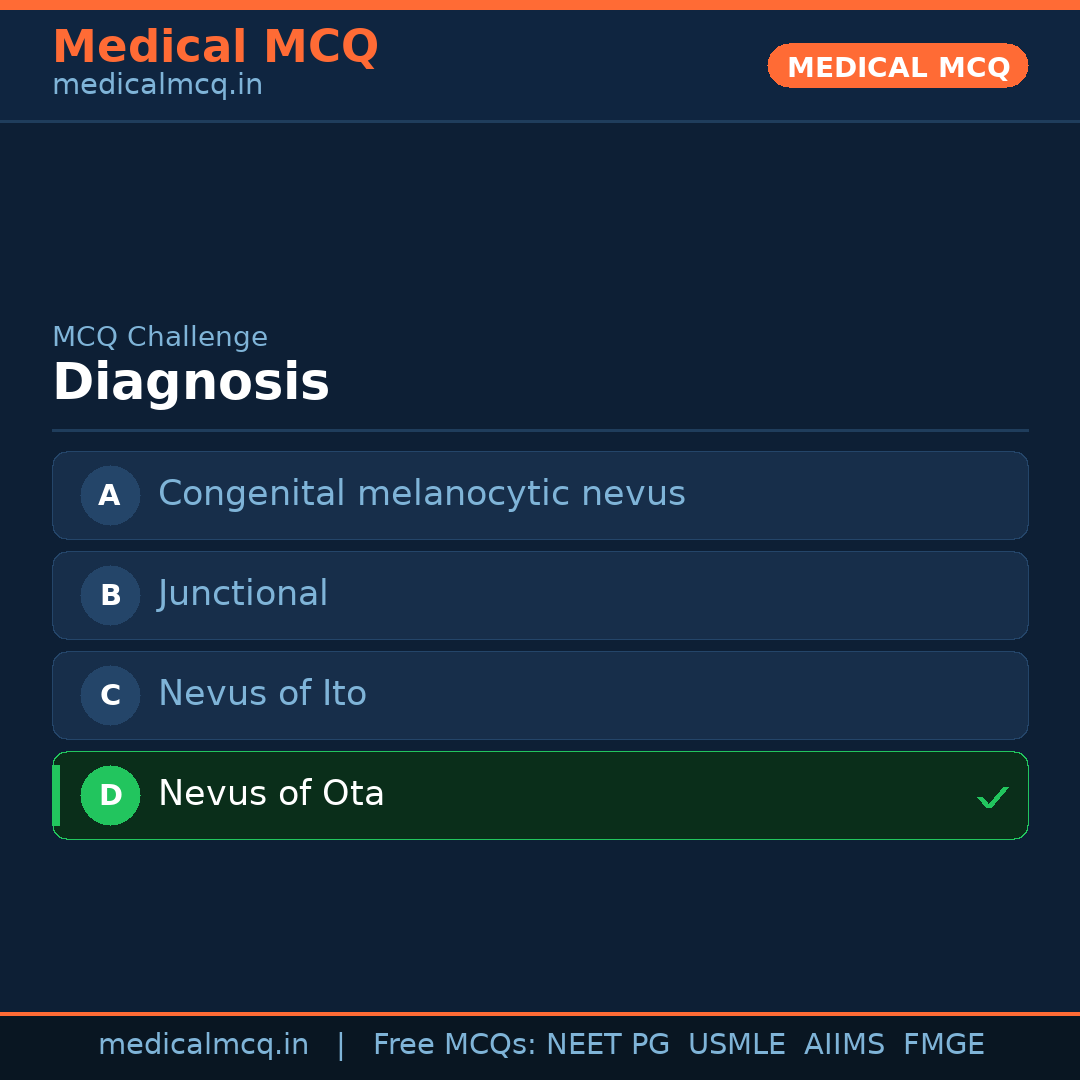1080x1080 pixels.
Task: Click the Diagnosis heading
Action: pos(191,381)
